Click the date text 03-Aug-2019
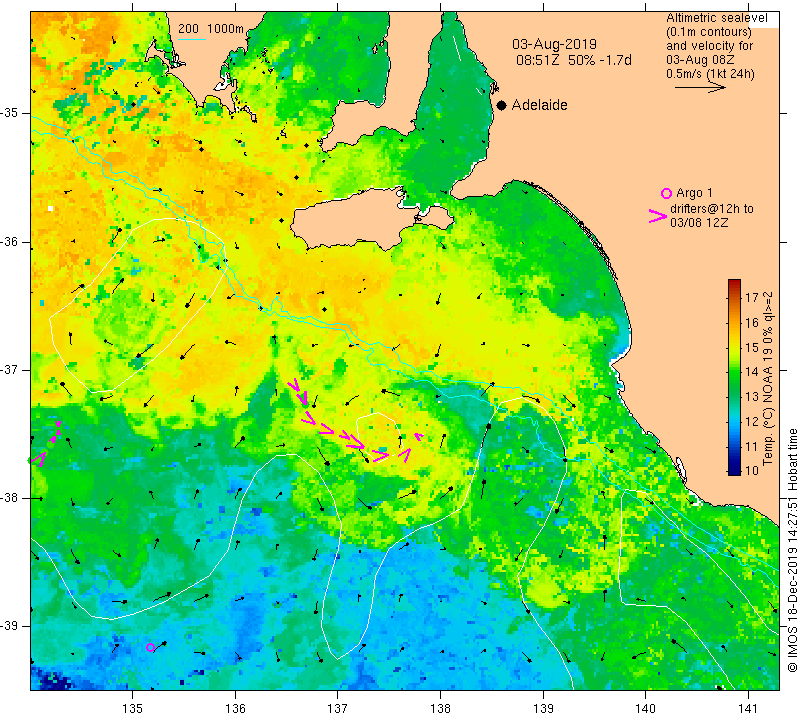The height and width of the screenshot is (720, 800). [554, 44]
